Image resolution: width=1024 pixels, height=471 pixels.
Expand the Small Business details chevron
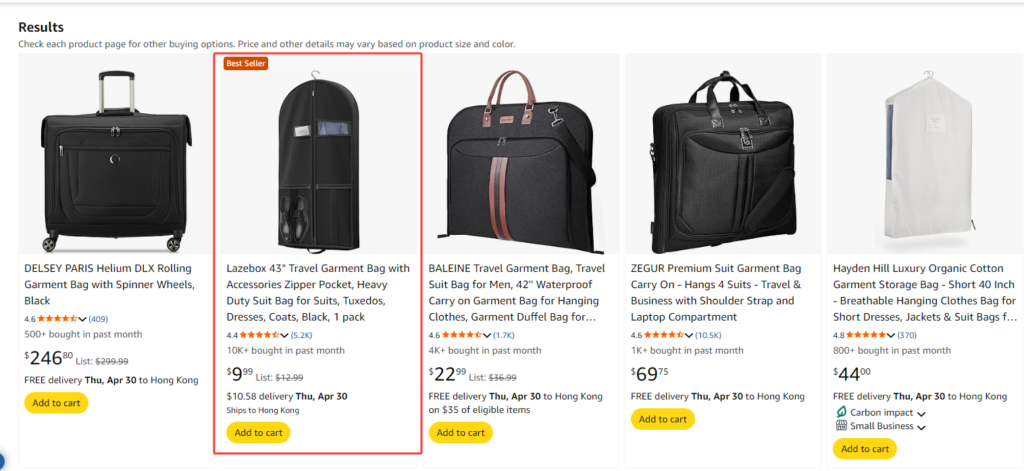click(x=920, y=428)
